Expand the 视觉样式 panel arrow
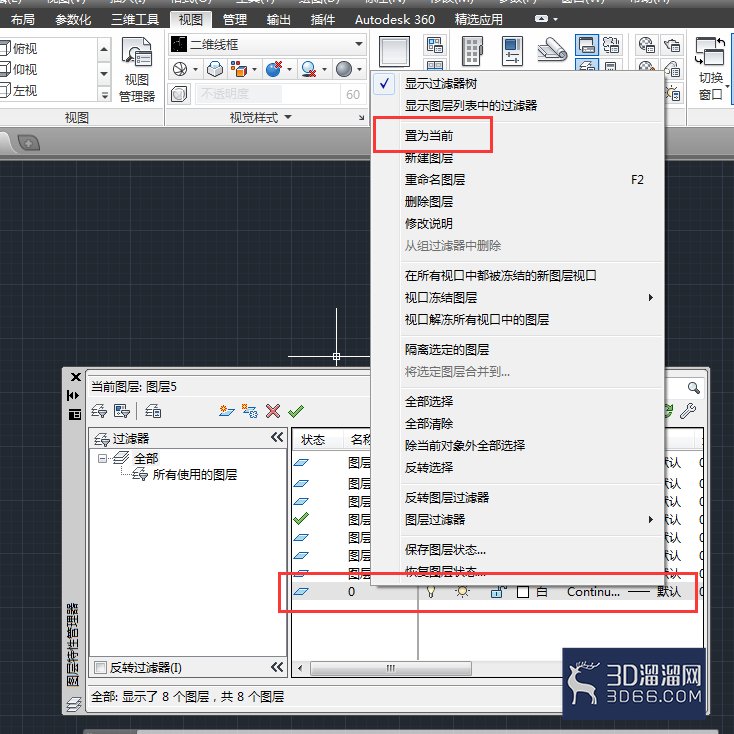 pyautogui.click(x=288, y=117)
